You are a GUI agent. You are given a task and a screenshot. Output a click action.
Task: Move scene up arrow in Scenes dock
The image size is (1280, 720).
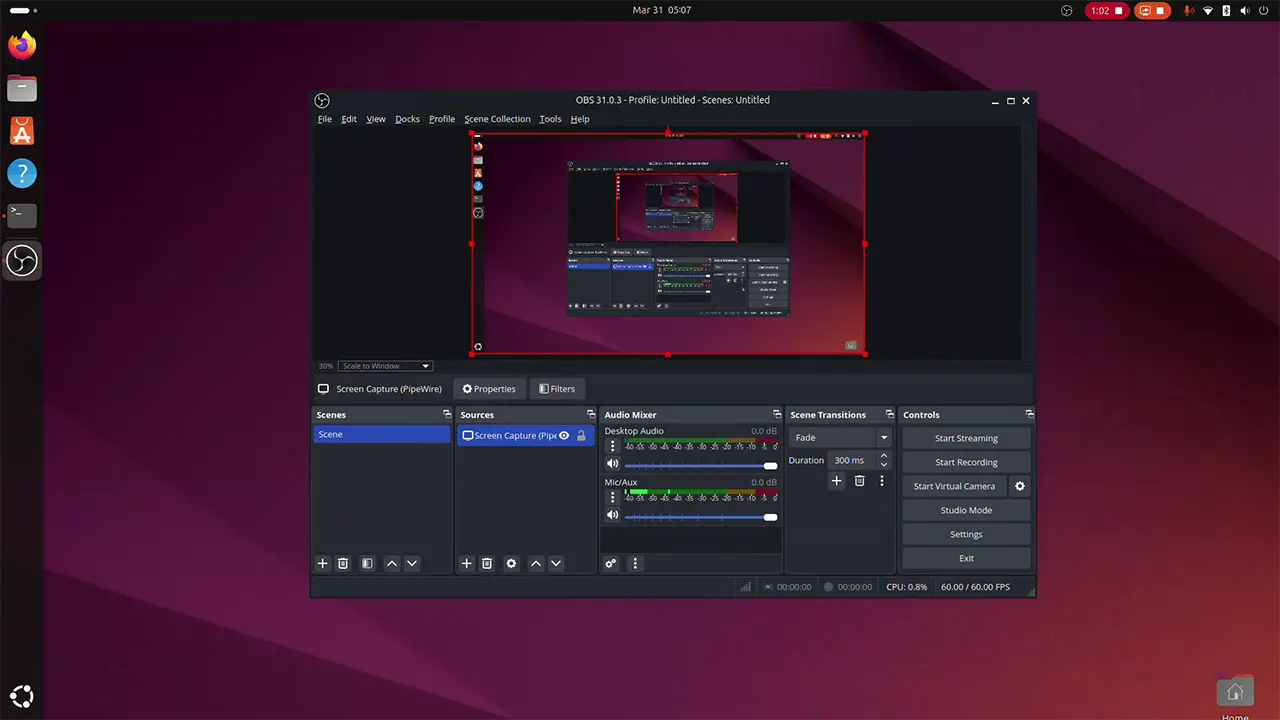[392, 564]
